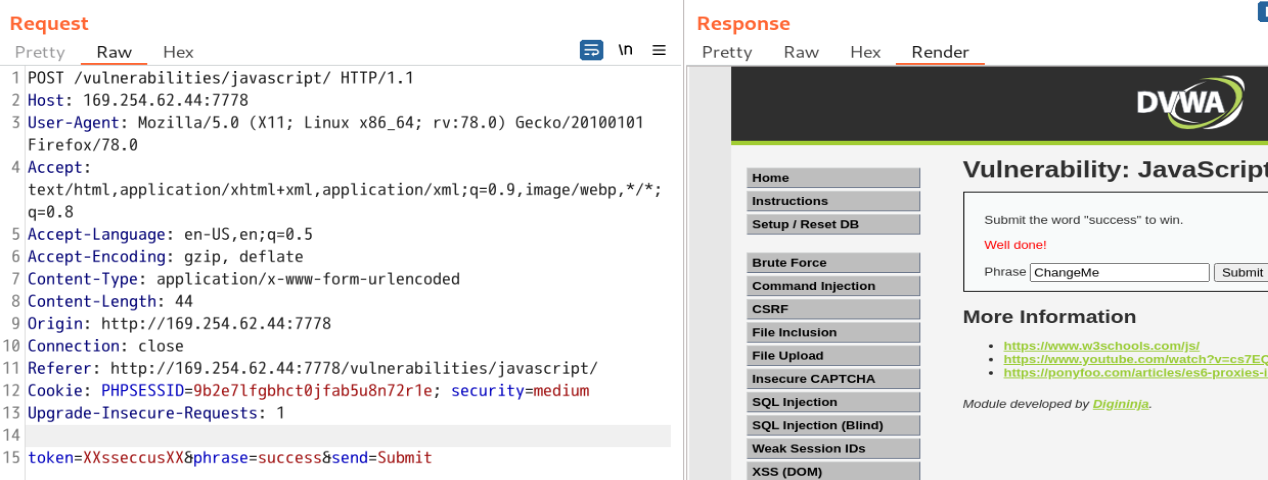Open the w3schools.com/js link
The width and height of the screenshot is (1268, 480).
tap(1101, 345)
